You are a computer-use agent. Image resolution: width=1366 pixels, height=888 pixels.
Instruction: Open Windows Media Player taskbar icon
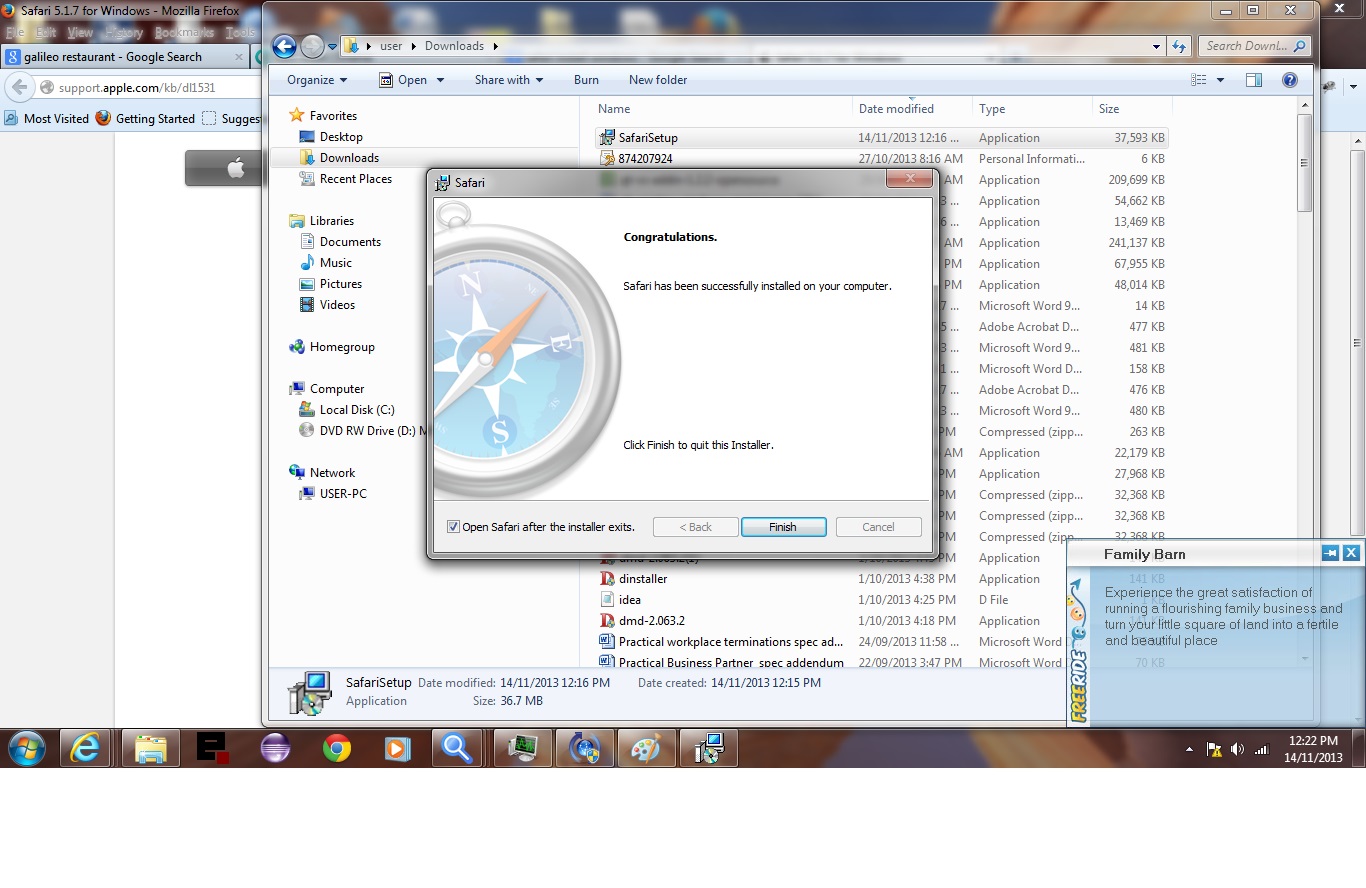[x=398, y=748]
